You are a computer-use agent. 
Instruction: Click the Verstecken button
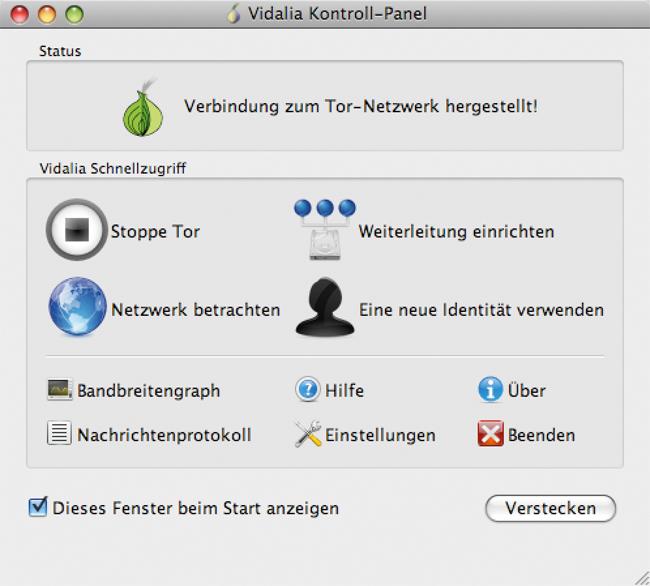[551, 508]
